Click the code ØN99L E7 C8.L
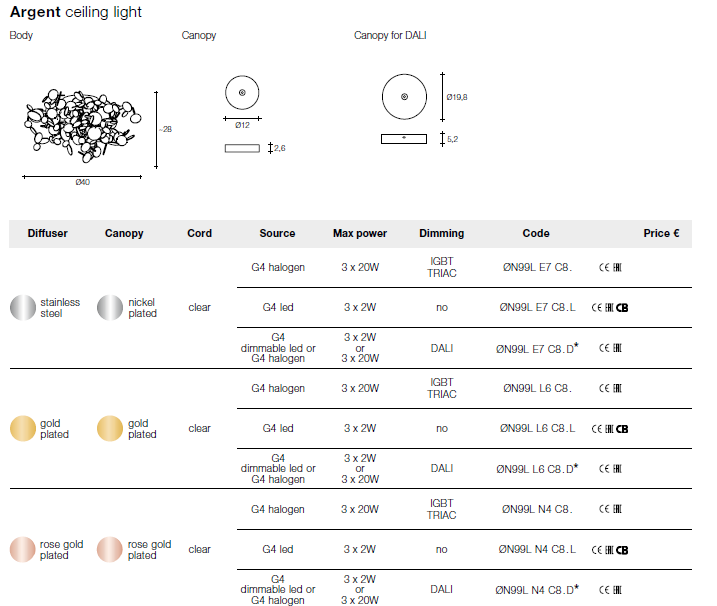717x606 pixels. (537, 307)
